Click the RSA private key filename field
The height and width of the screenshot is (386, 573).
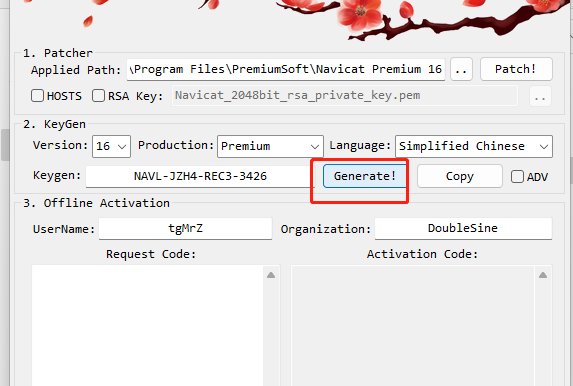(x=345, y=96)
